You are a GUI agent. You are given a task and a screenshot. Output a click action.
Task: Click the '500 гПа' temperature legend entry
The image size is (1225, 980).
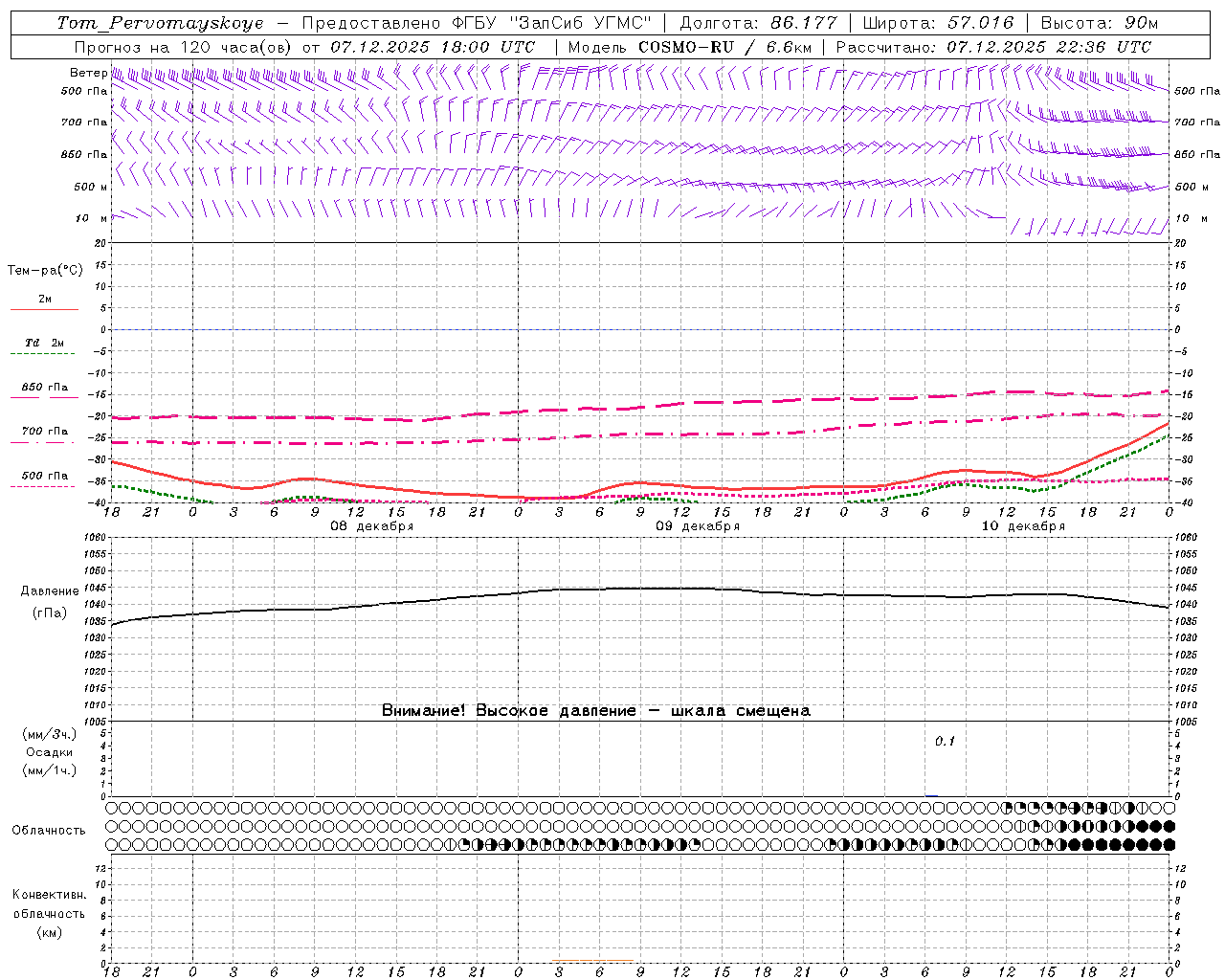coord(44,476)
